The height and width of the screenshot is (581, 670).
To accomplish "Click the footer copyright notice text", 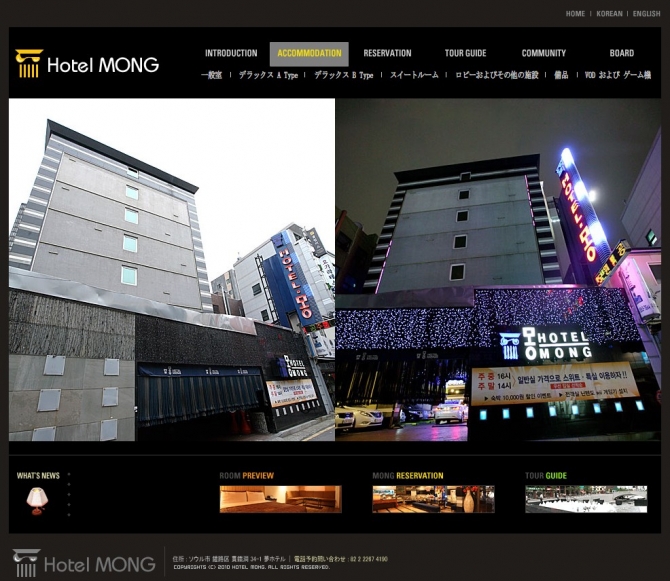I will [x=251, y=567].
